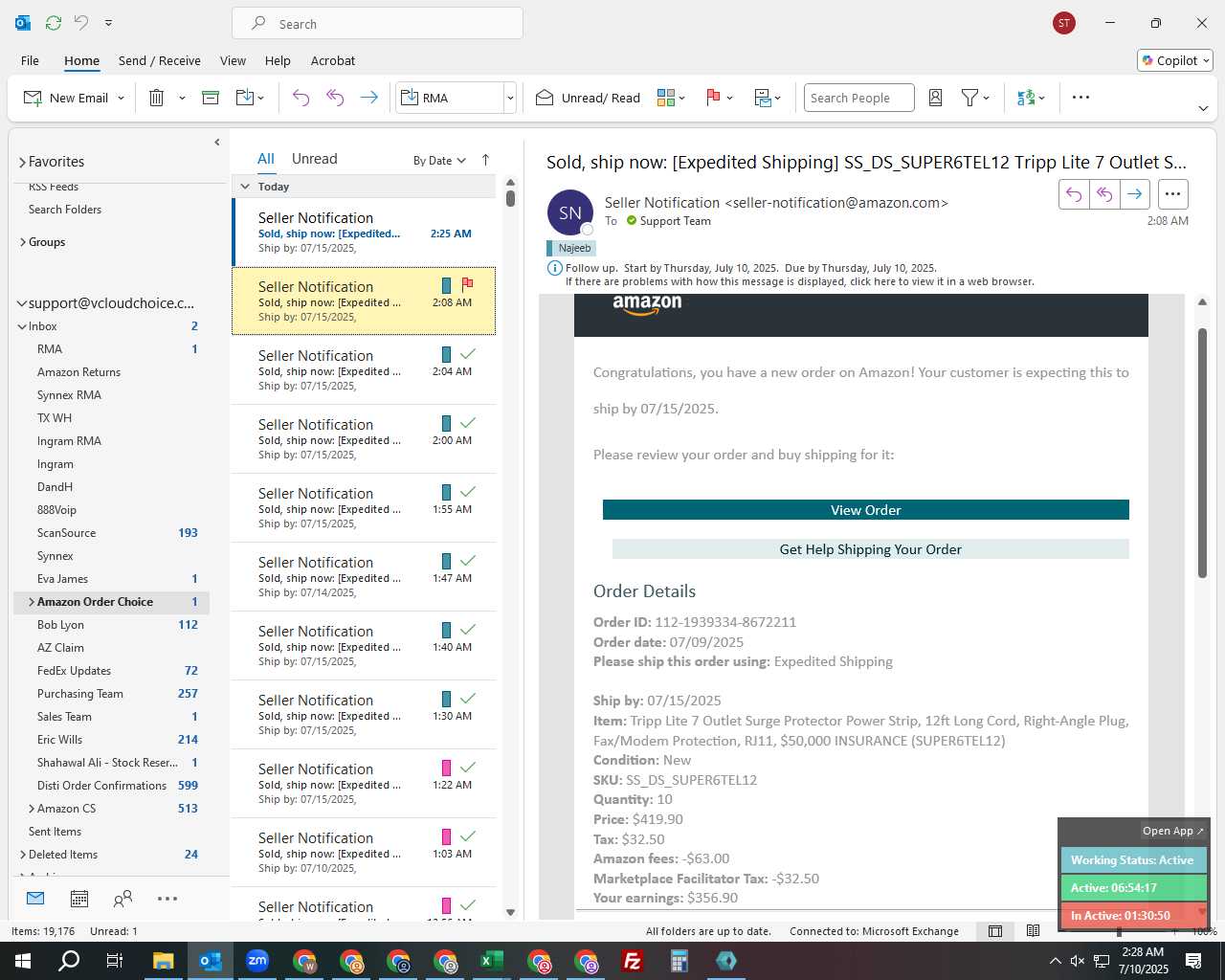Click the Translate icon in ribbon
This screenshot has width=1225, height=980.
(x=1026, y=98)
